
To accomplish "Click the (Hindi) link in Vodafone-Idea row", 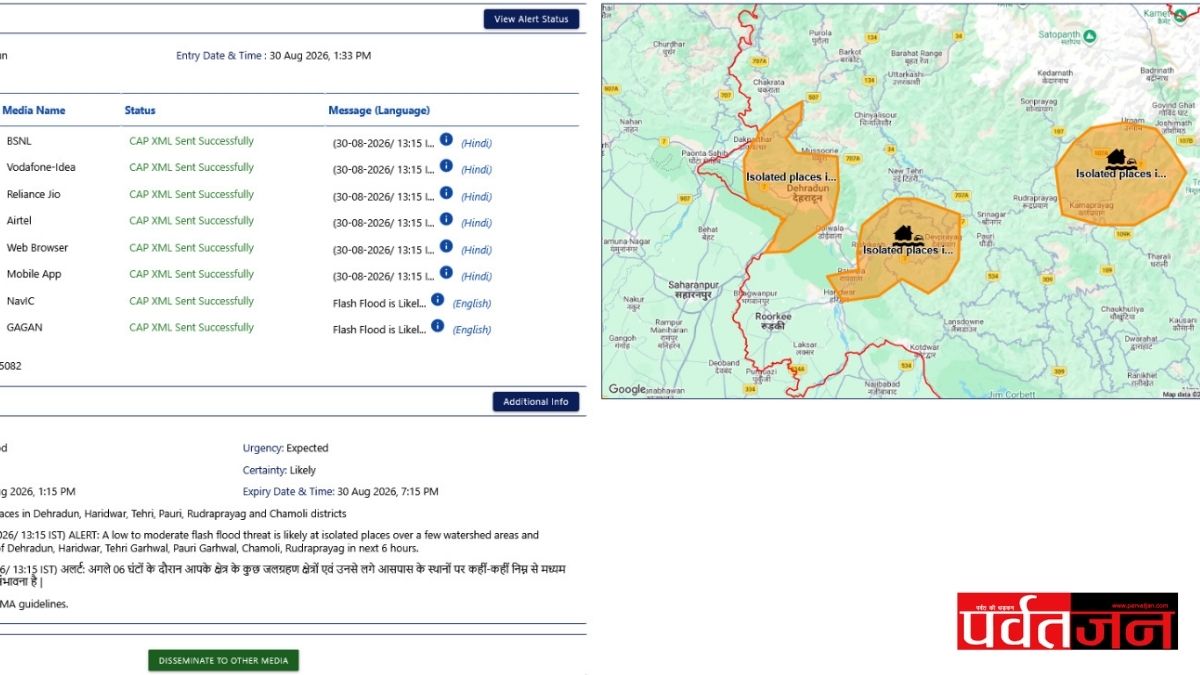I will pyautogui.click(x=476, y=170).
